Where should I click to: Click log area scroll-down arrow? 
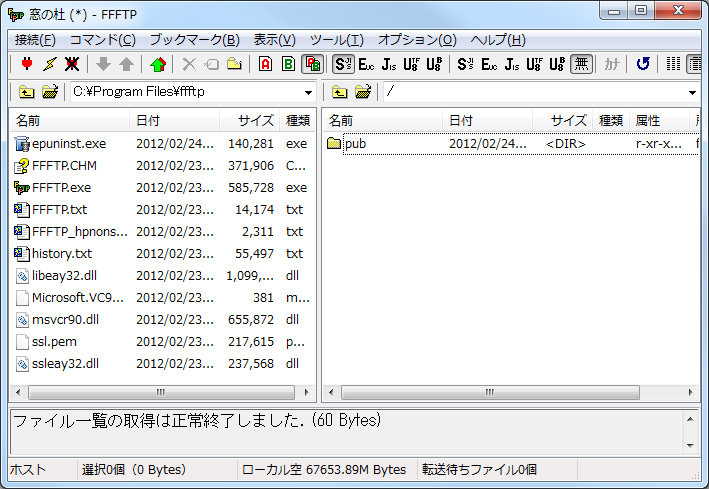pyautogui.click(x=690, y=445)
